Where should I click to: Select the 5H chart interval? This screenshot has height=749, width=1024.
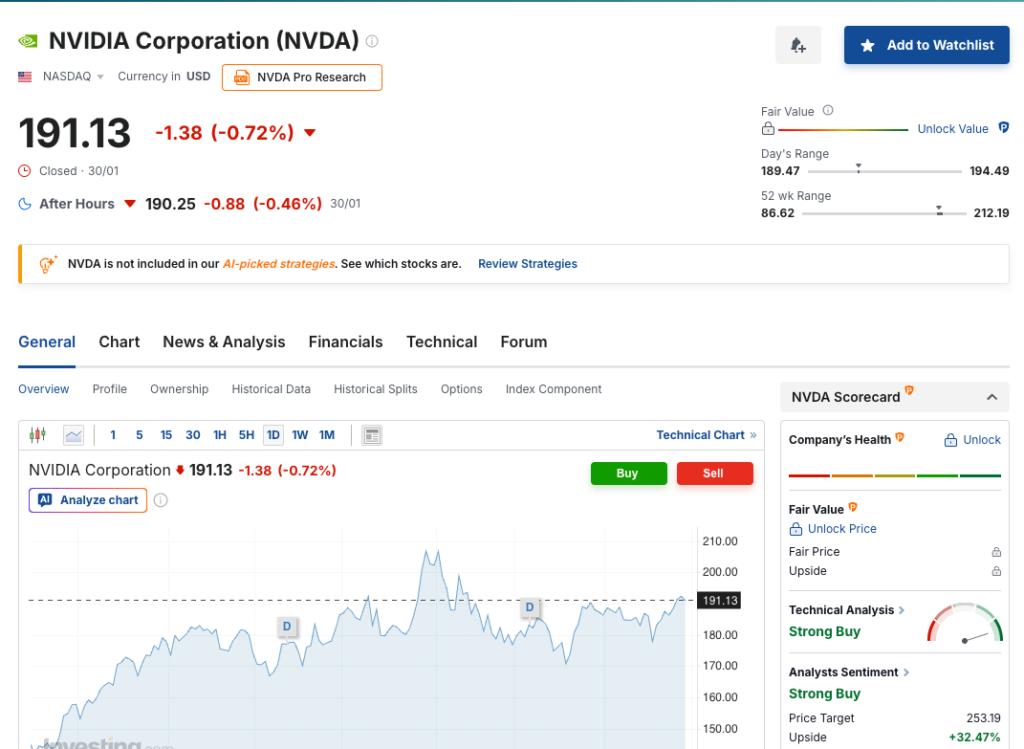pos(246,435)
